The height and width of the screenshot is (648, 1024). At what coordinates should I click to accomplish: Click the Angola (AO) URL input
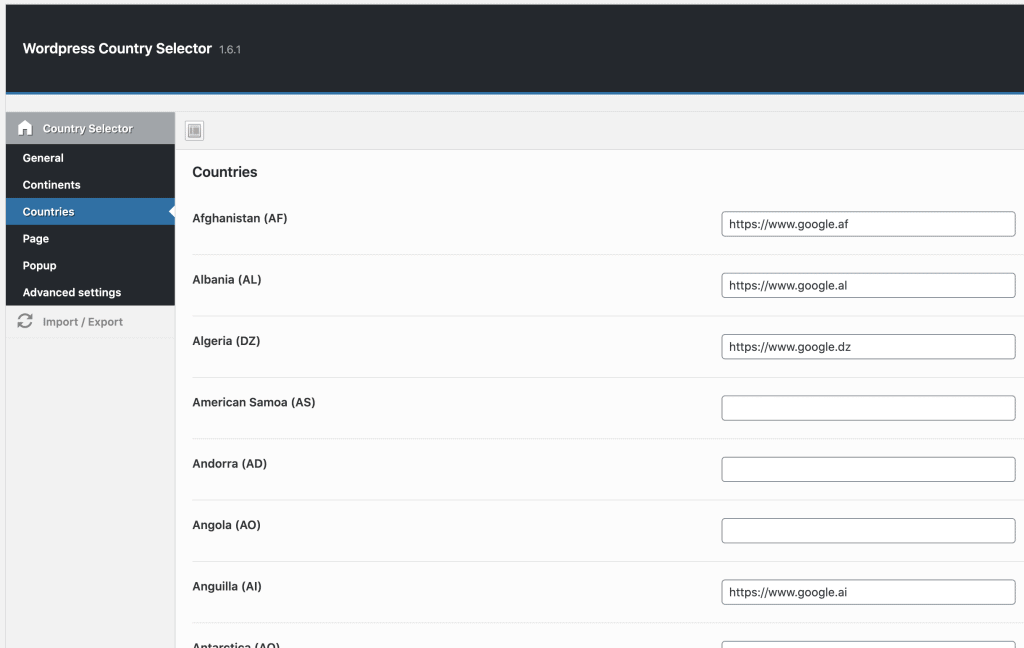(x=867, y=531)
